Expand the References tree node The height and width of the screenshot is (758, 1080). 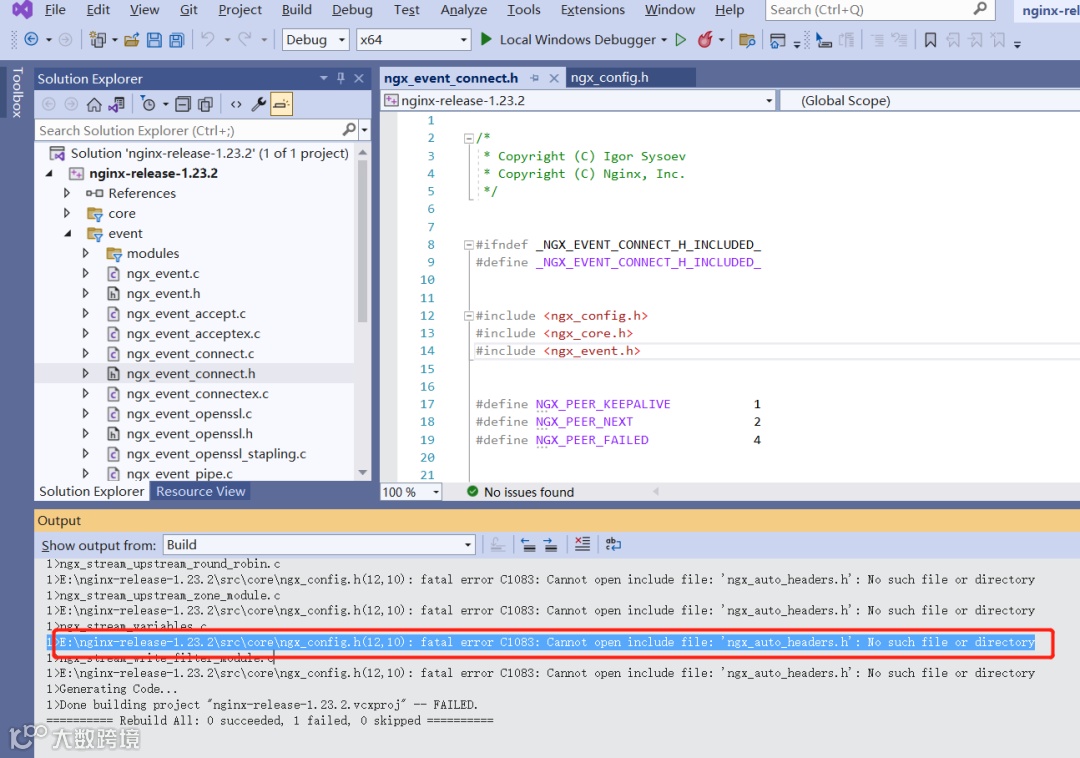point(67,193)
